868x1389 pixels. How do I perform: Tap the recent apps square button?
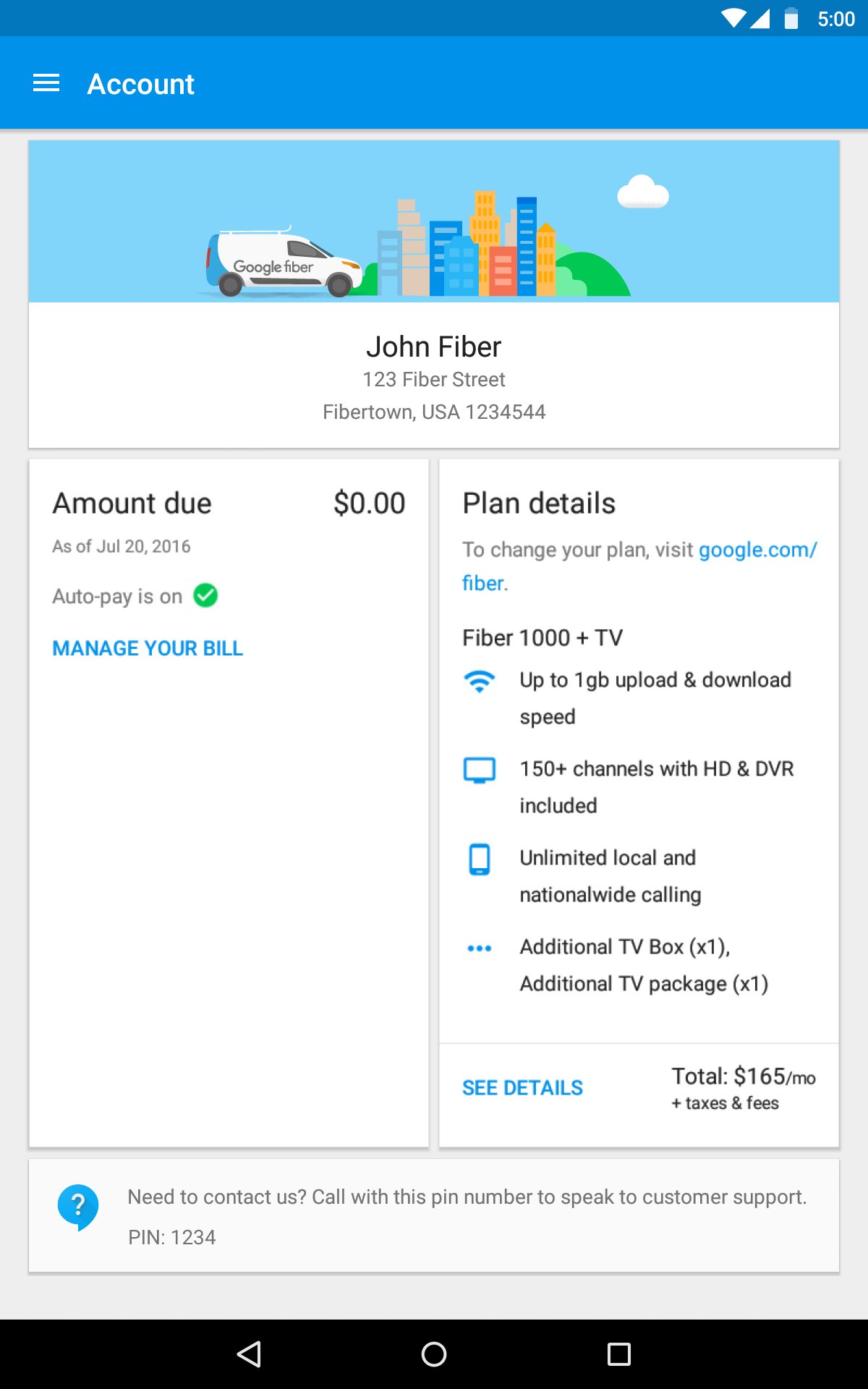click(618, 1354)
